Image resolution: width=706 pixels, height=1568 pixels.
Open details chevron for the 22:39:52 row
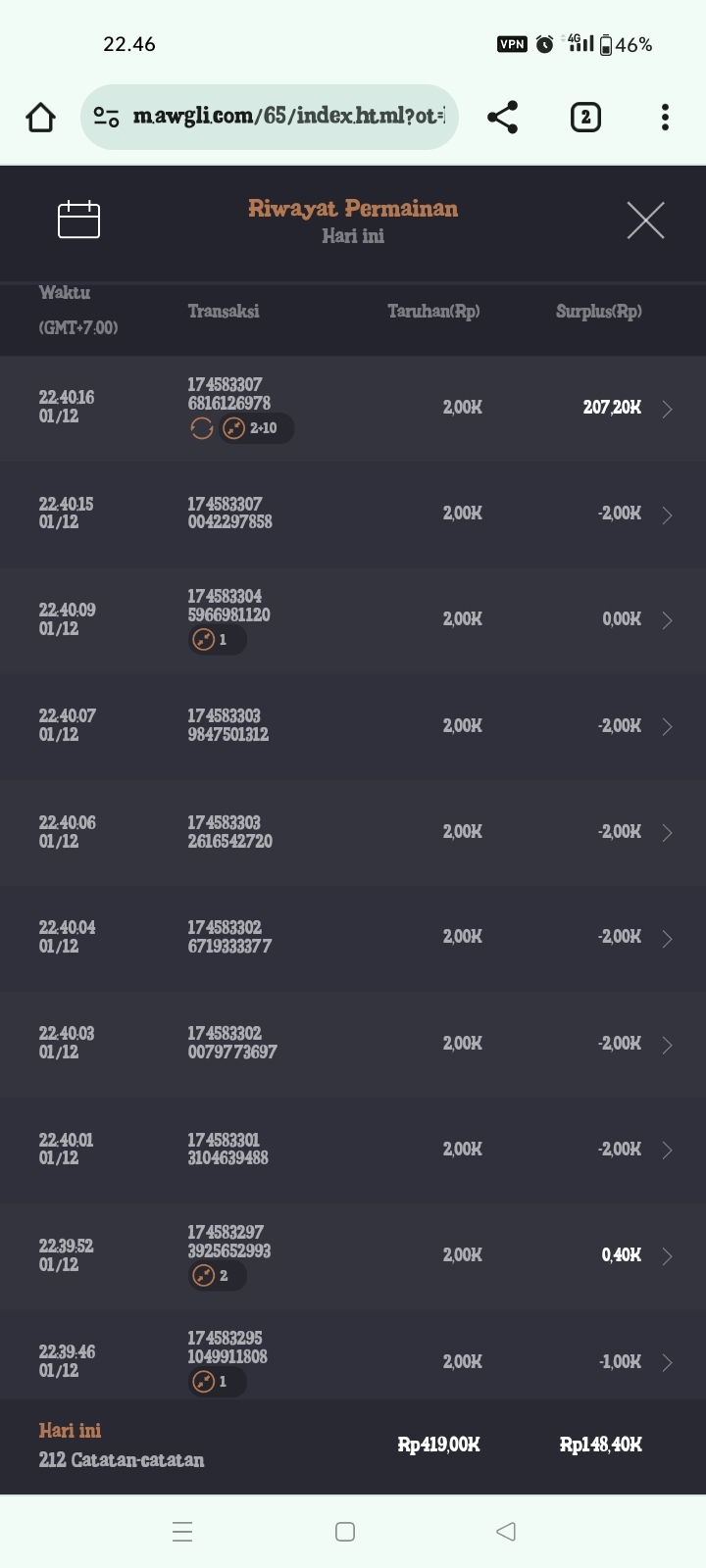tap(667, 1256)
